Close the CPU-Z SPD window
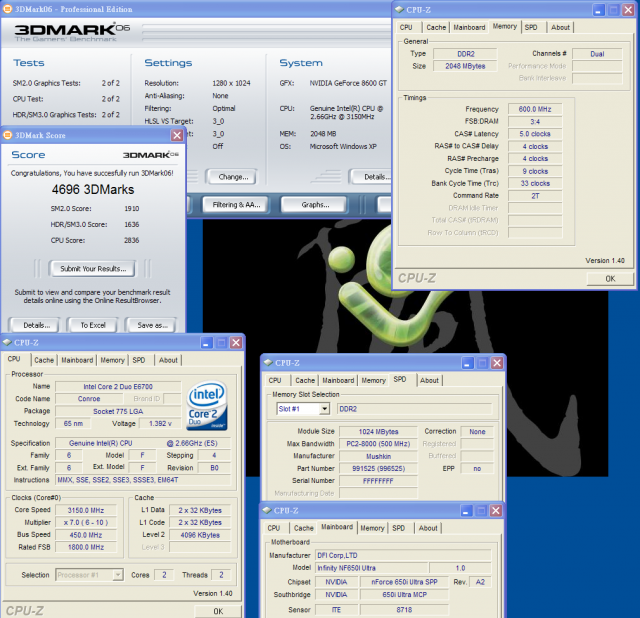 (497, 363)
